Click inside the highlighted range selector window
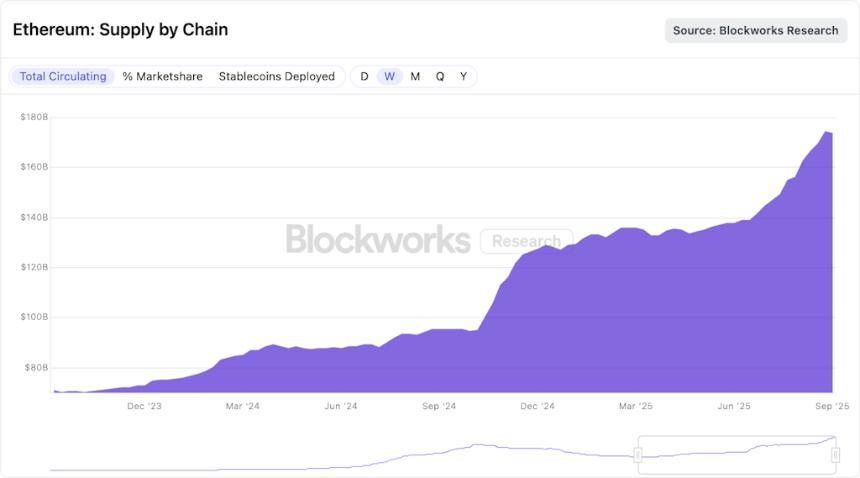860x478 pixels. point(736,456)
